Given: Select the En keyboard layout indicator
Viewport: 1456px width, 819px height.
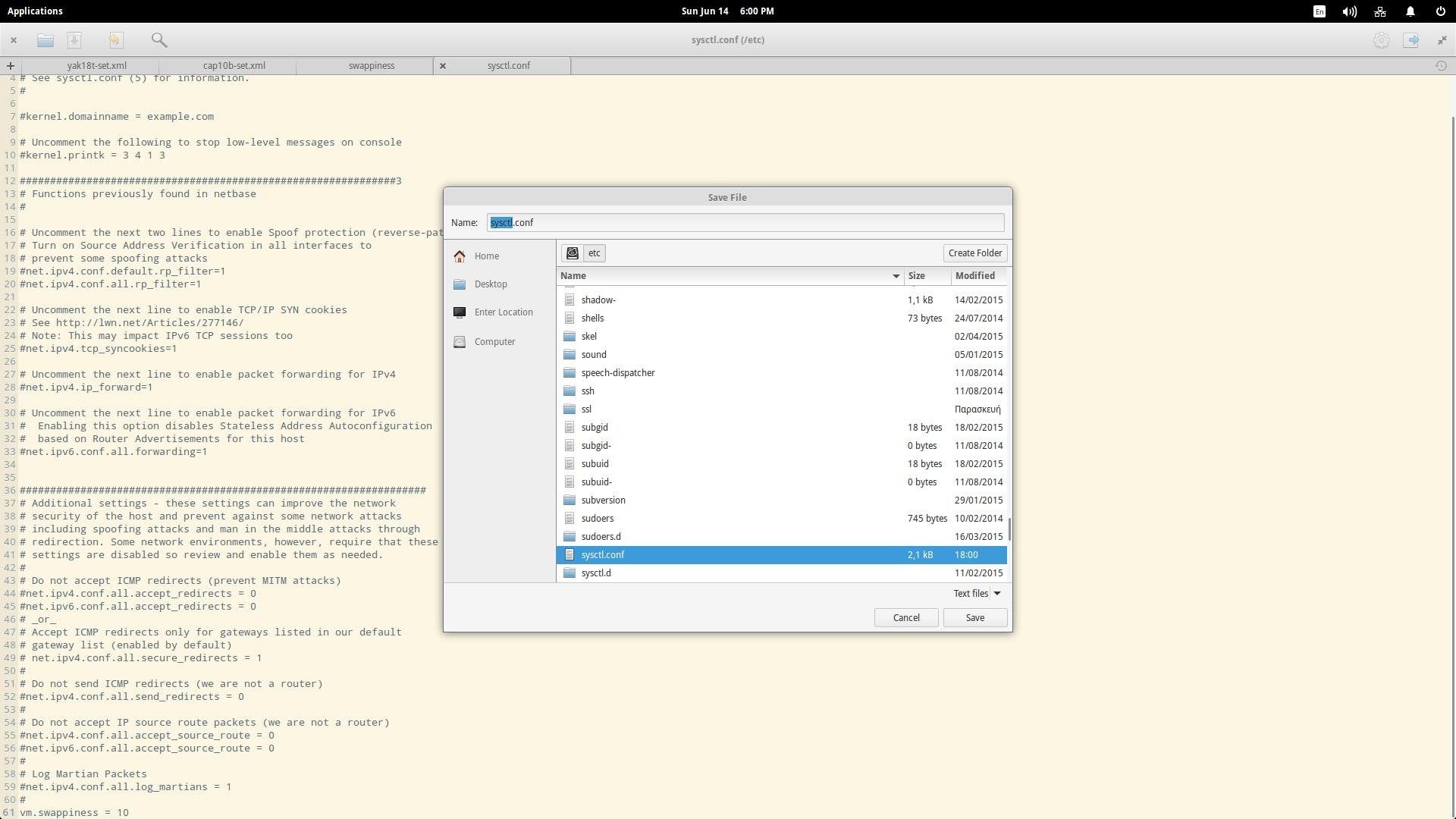Looking at the screenshot, I should (x=1319, y=11).
